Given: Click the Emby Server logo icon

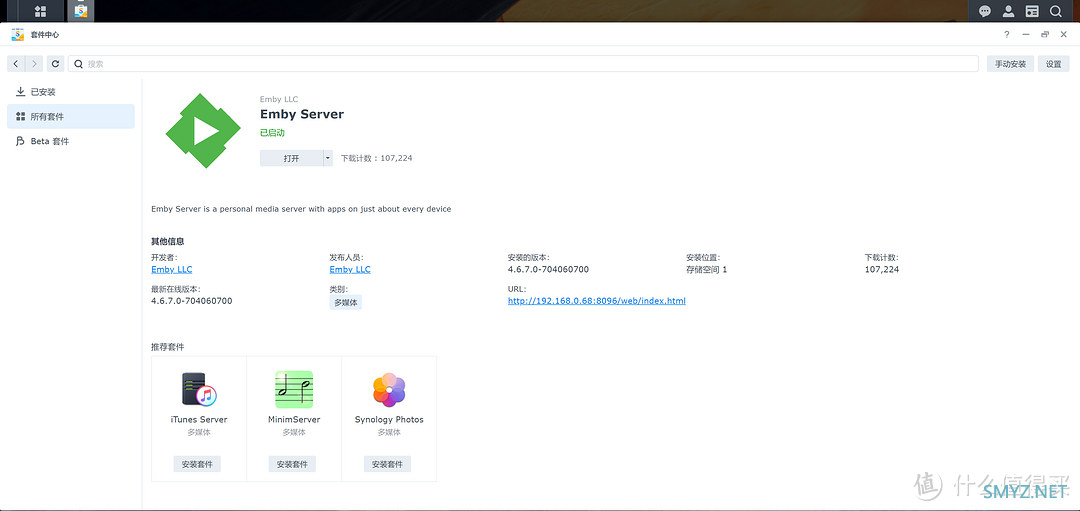Looking at the screenshot, I should pyautogui.click(x=204, y=130).
